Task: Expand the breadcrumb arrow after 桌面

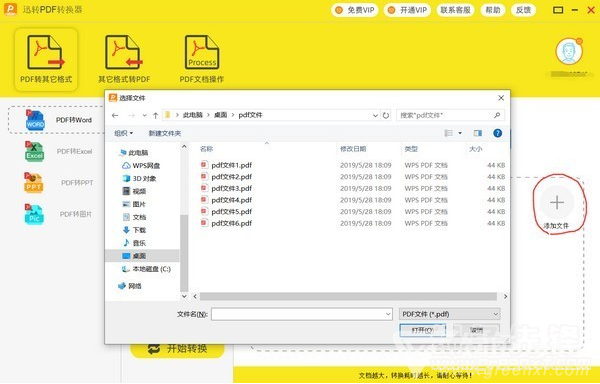Action: [233, 115]
